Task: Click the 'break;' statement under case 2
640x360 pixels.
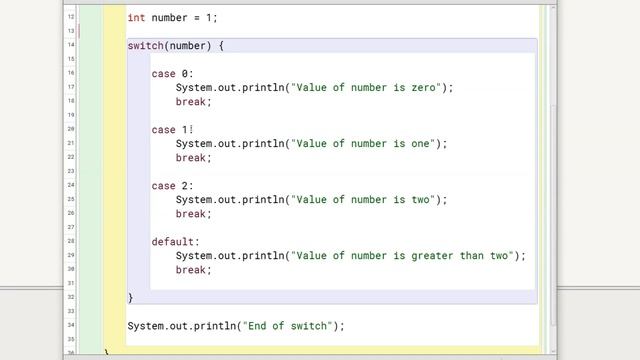Action: click(x=193, y=214)
